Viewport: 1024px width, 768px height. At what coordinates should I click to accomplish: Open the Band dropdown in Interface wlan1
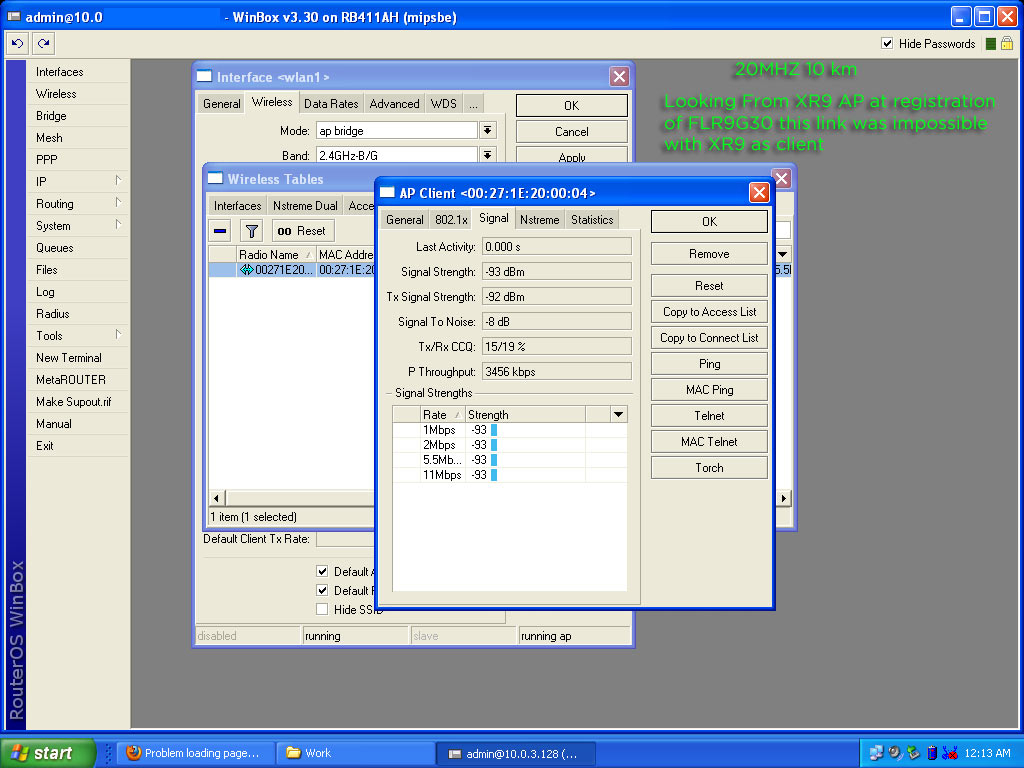[x=487, y=155]
